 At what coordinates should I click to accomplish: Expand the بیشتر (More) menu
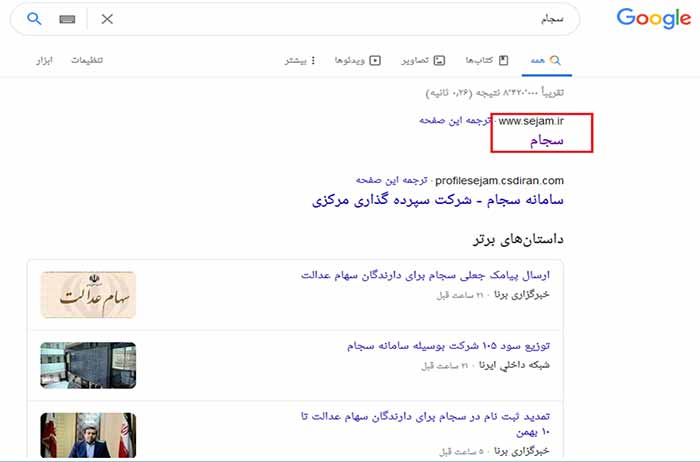(300, 60)
